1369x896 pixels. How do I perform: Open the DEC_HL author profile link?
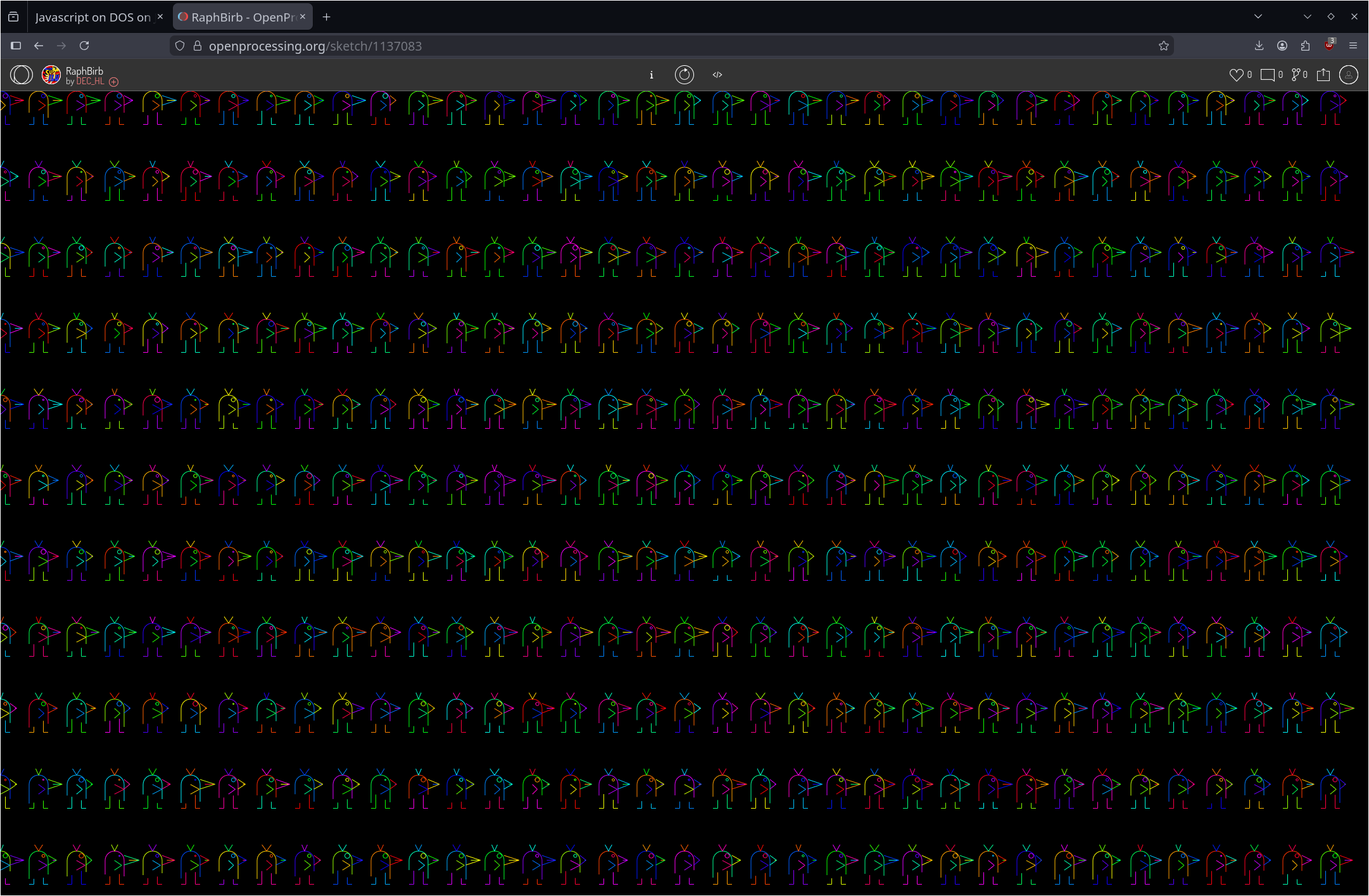90,82
